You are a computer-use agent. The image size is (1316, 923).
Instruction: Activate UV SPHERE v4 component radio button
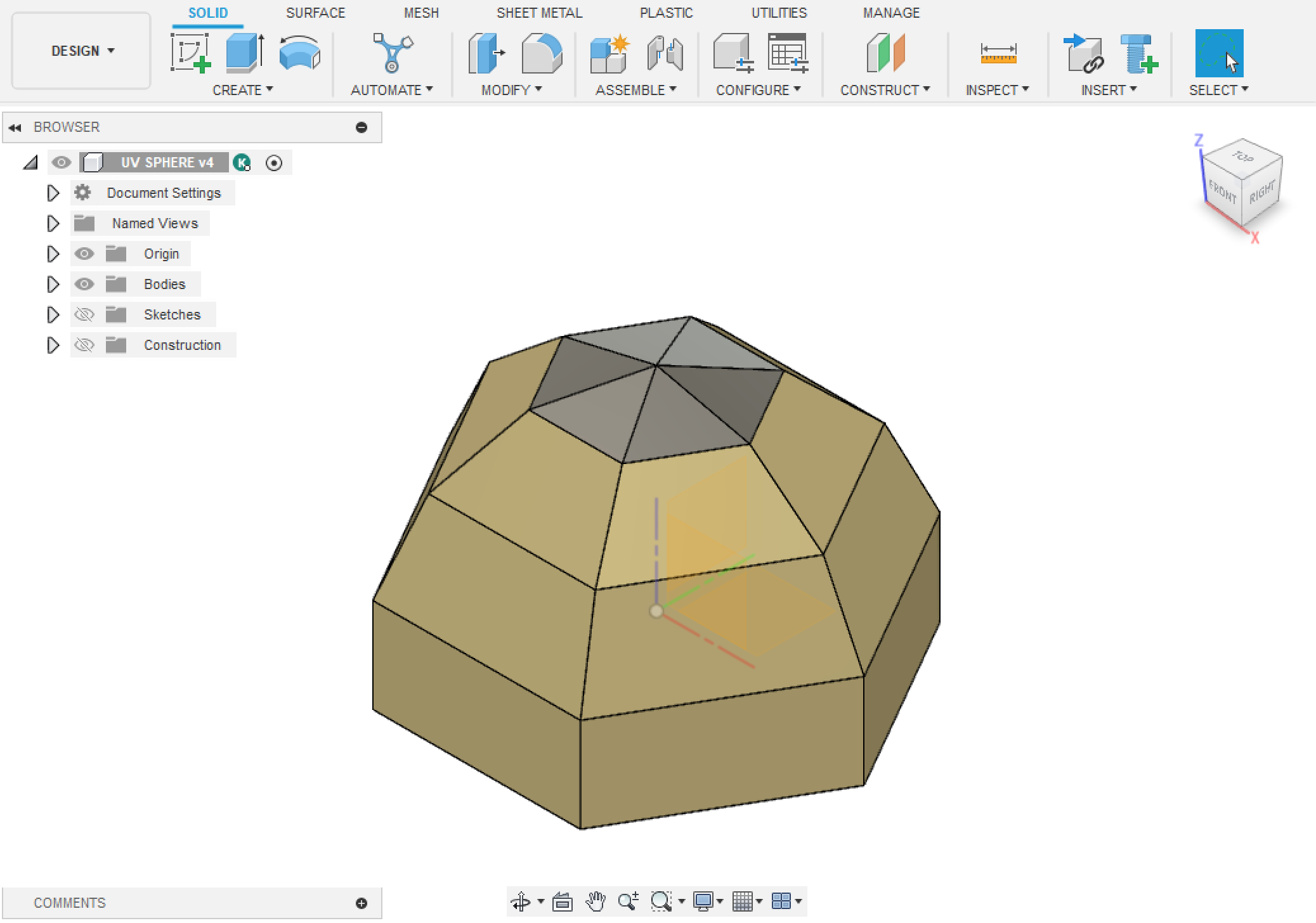pyautogui.click(x=274, y=163)
